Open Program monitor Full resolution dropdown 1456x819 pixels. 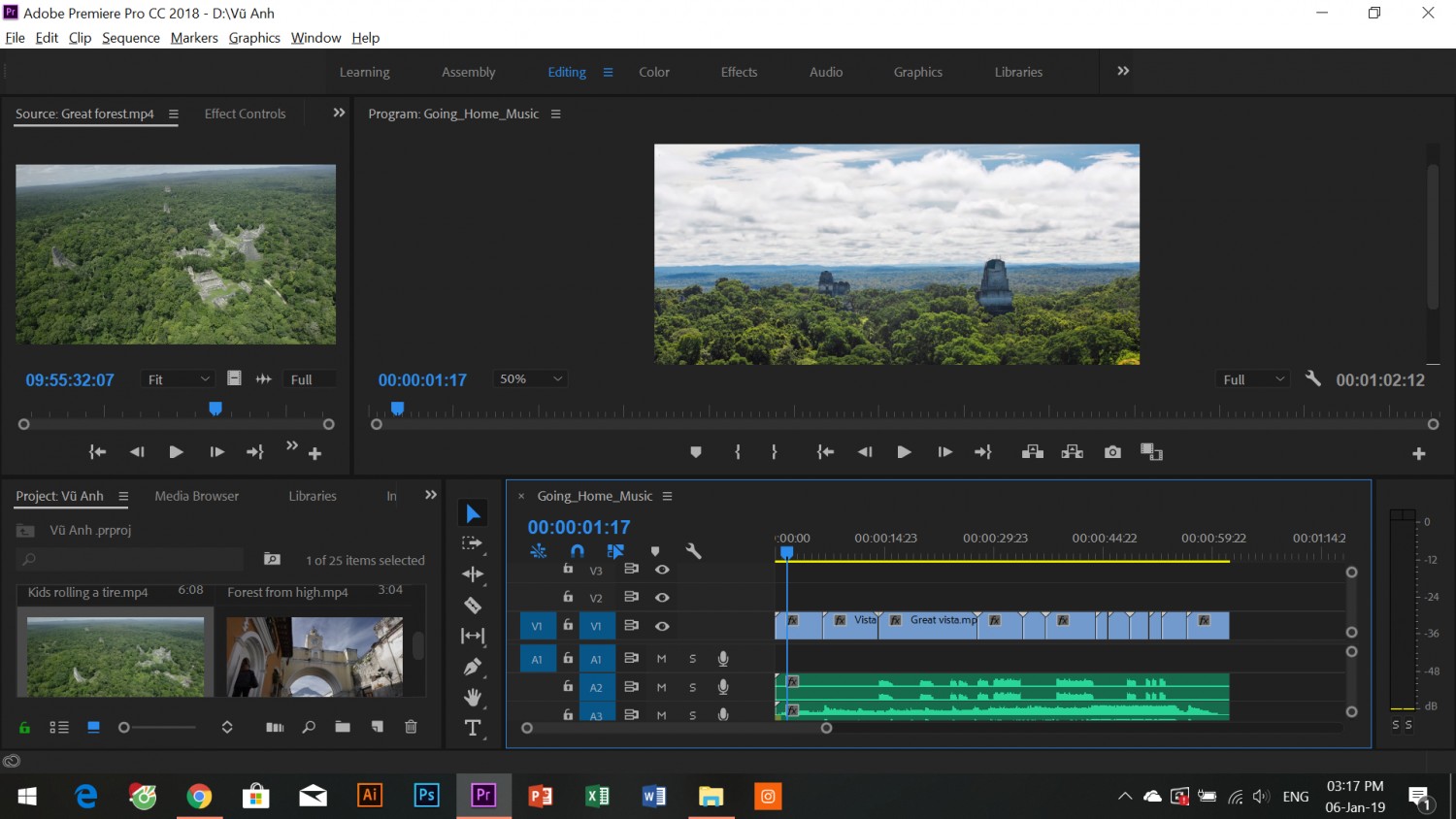pyautogui.click(x=1253, y=379)
